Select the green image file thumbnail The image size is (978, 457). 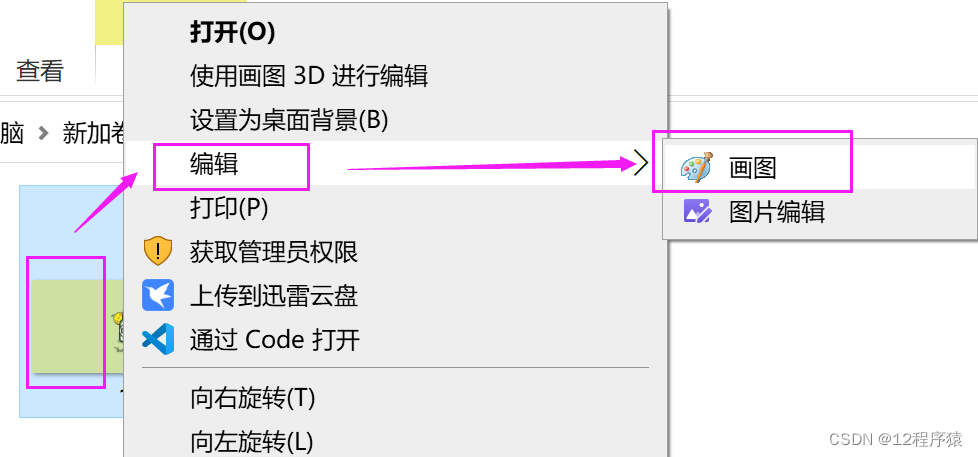pyautogui.click(x=72, y=325)
